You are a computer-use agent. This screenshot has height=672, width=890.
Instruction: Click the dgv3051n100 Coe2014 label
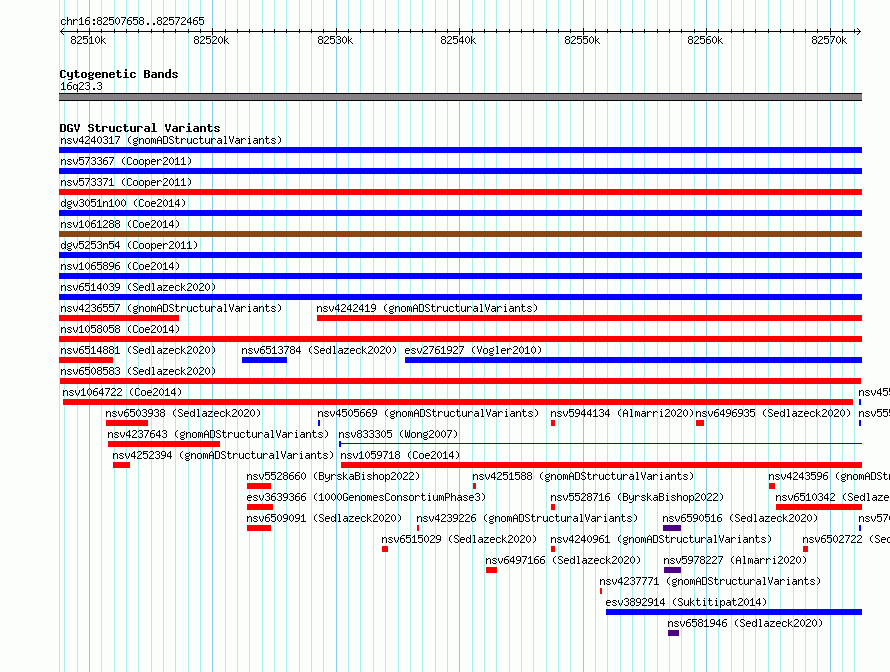123,203
